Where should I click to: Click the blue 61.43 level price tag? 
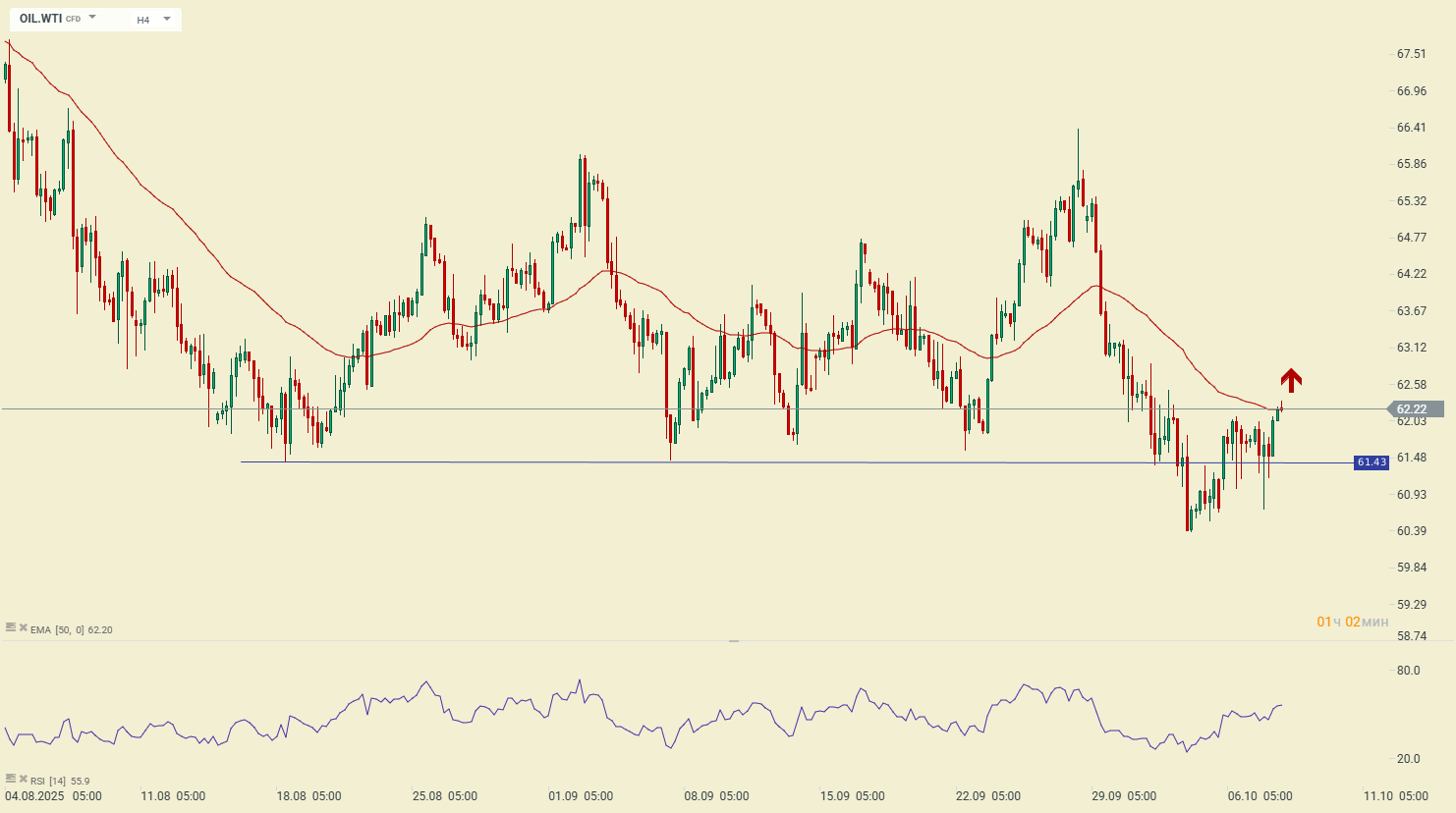tap(1372, 462)
